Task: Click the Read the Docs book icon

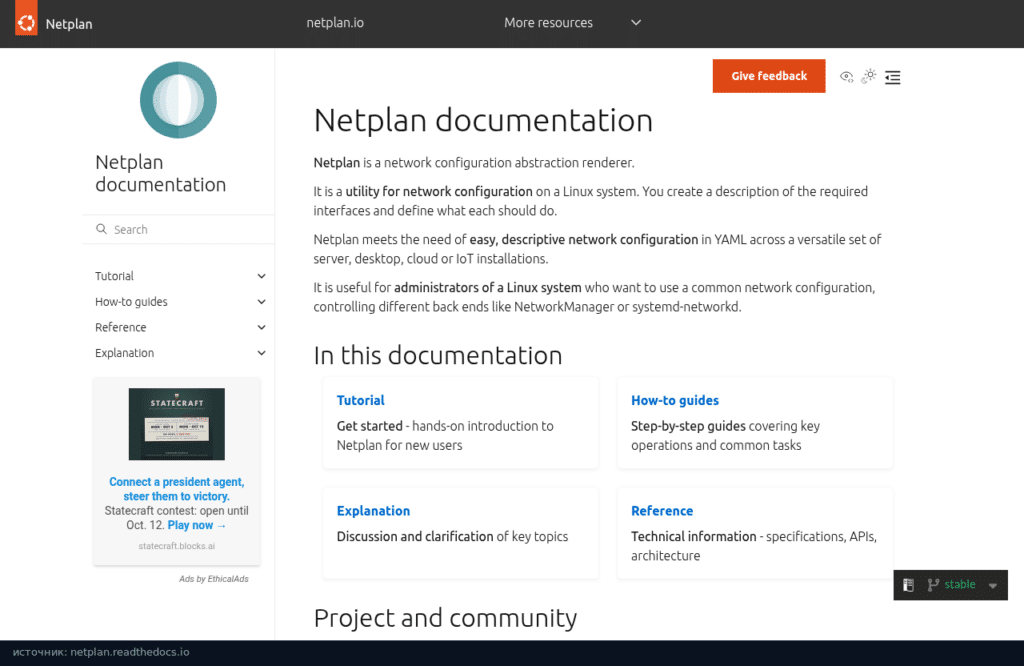Action: click(908, 584)
